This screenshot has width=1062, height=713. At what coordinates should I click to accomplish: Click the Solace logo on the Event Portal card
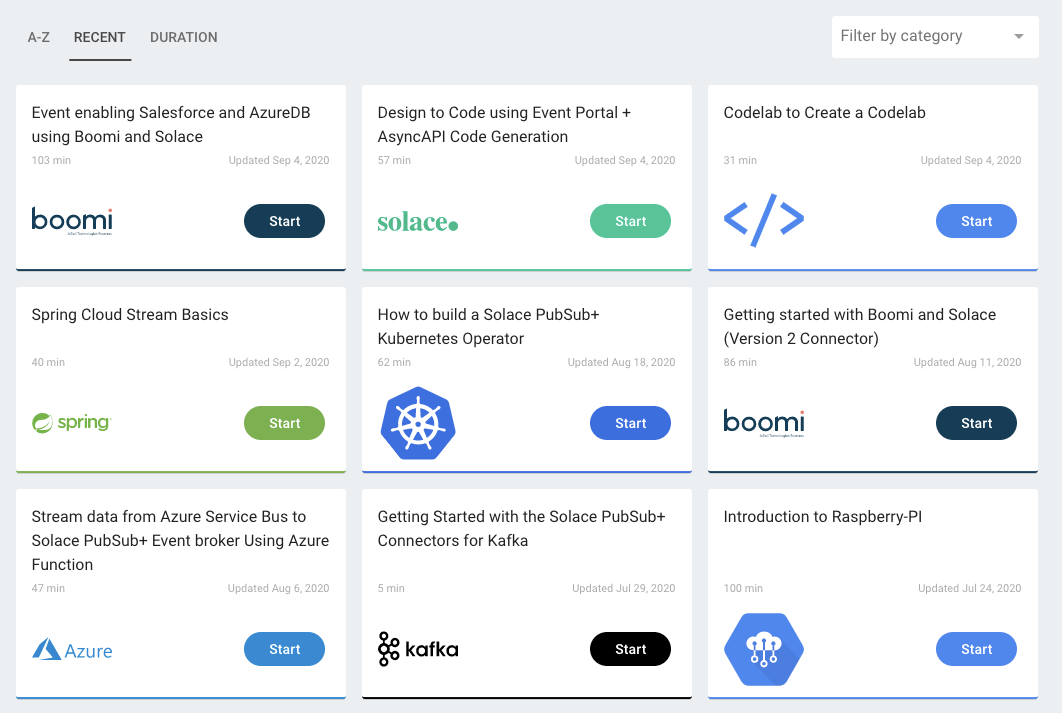pyautogui.click(x=417, y=221)
